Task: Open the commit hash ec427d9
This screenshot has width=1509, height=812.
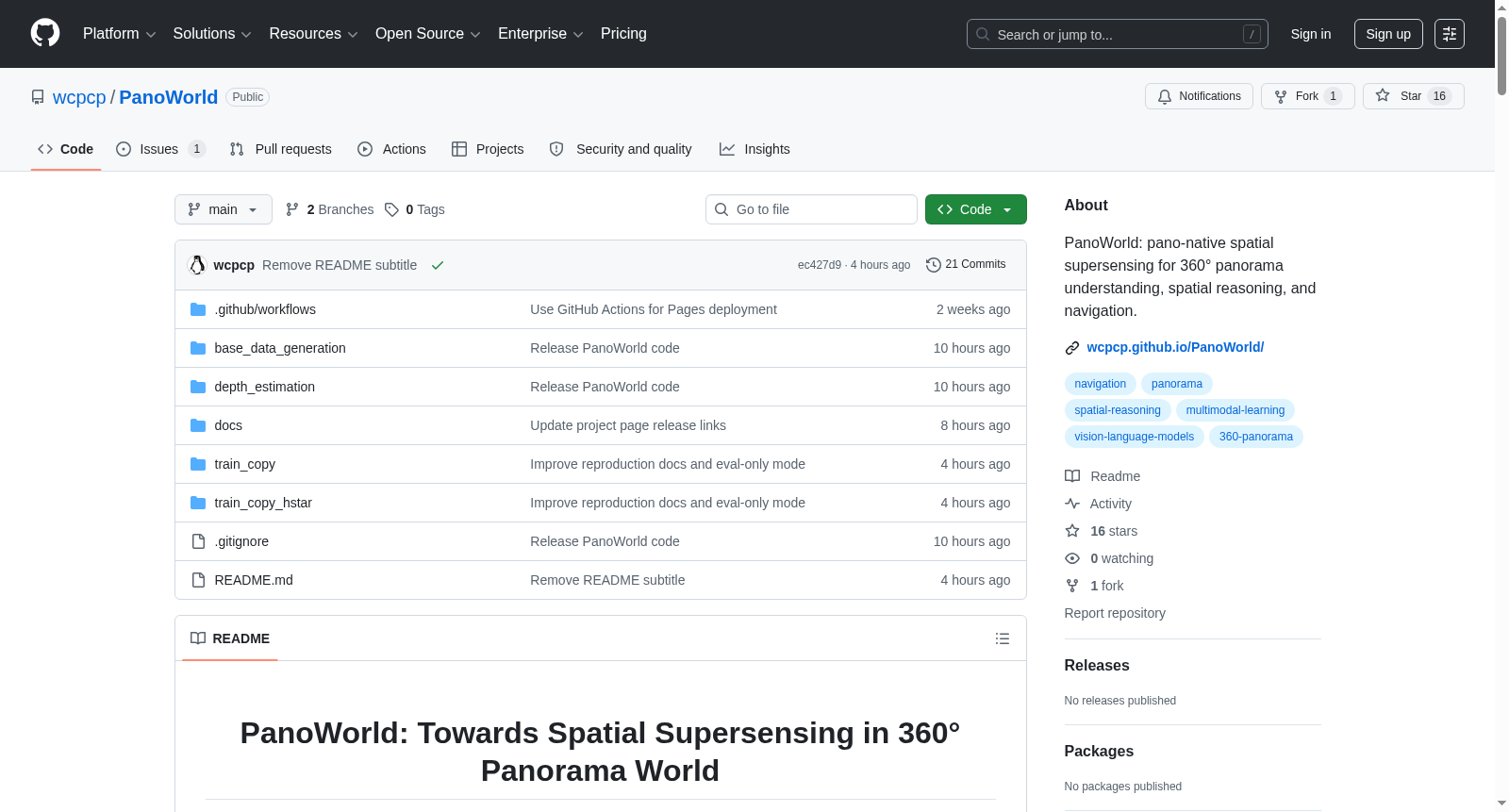Action: (820, 265)
